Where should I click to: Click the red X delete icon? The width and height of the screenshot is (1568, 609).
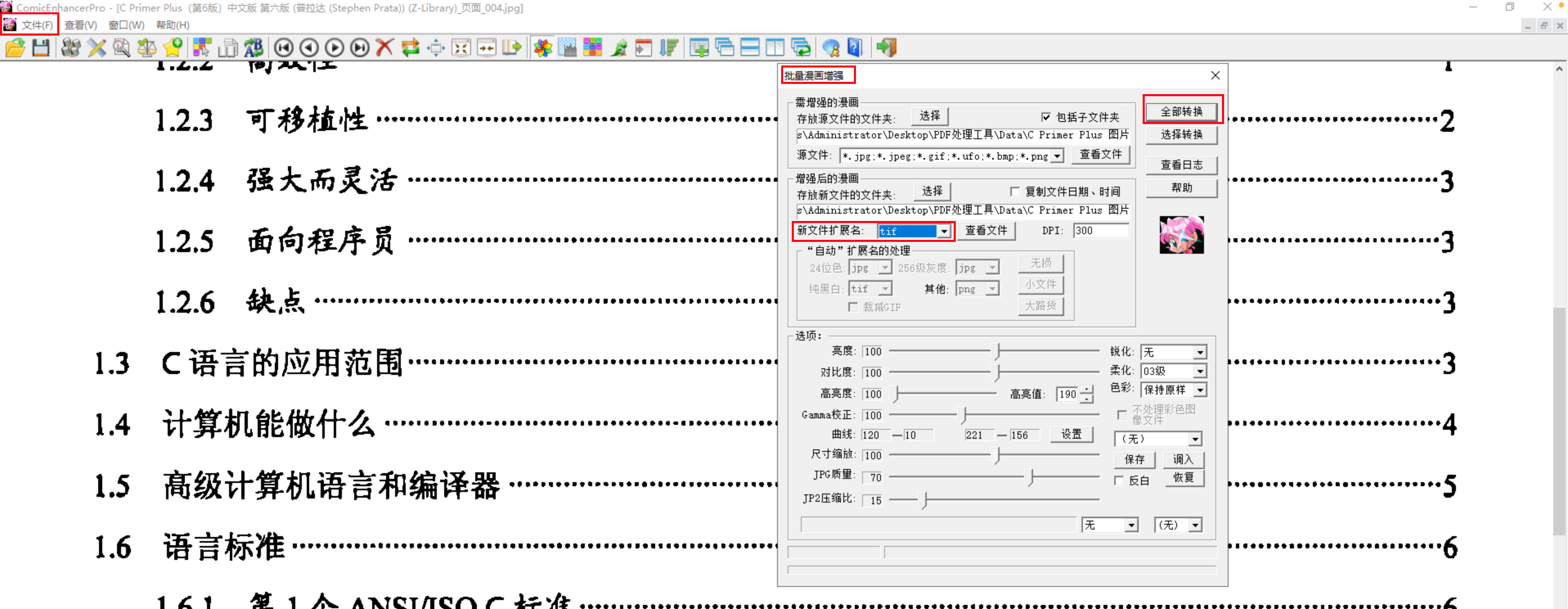[384, 47]
